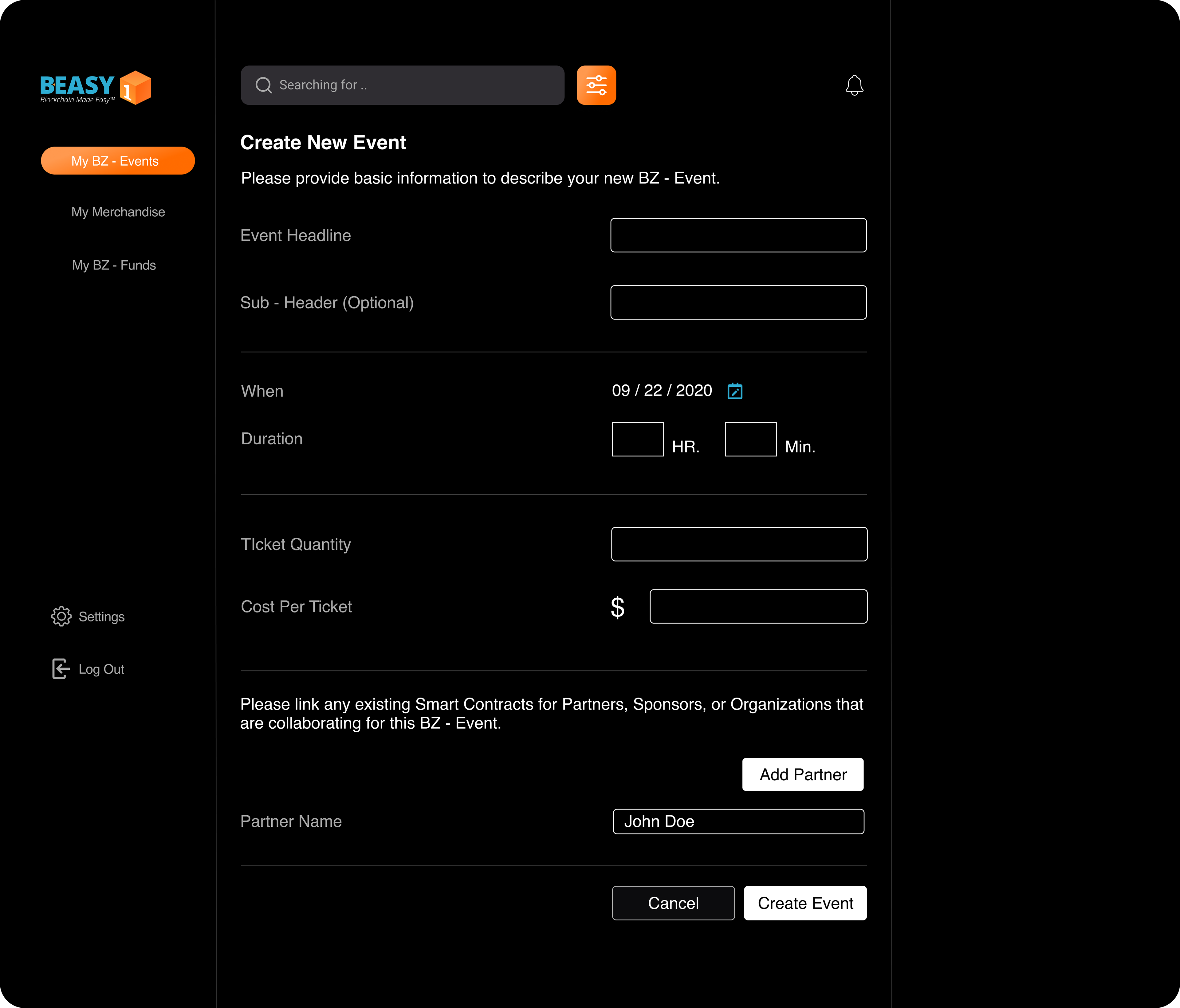Open the notifications bell
1180x1008 pixels.
(x=854, y=85)
